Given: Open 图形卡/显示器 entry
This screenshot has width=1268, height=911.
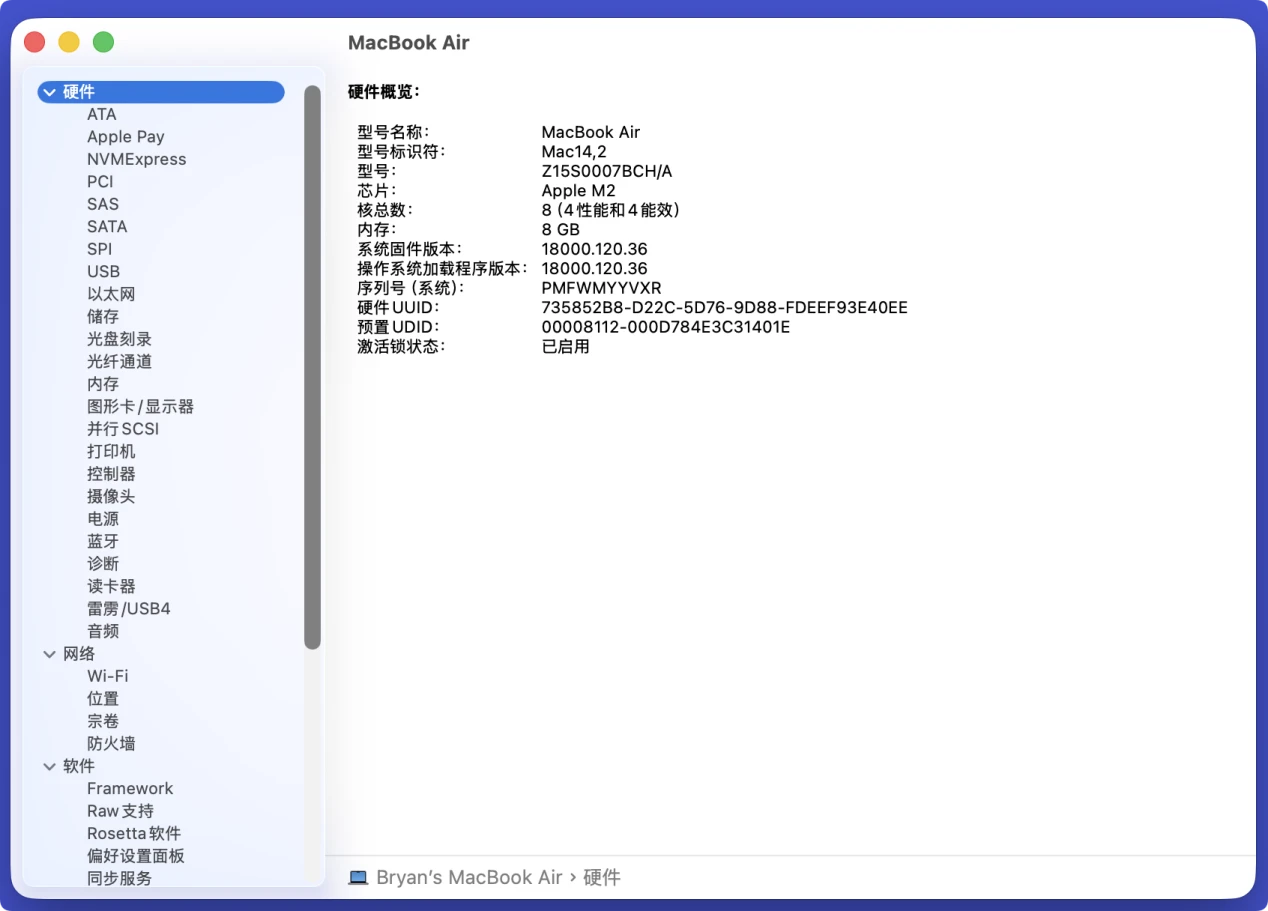Looking at the screenshot, I should tap(140, 406).
